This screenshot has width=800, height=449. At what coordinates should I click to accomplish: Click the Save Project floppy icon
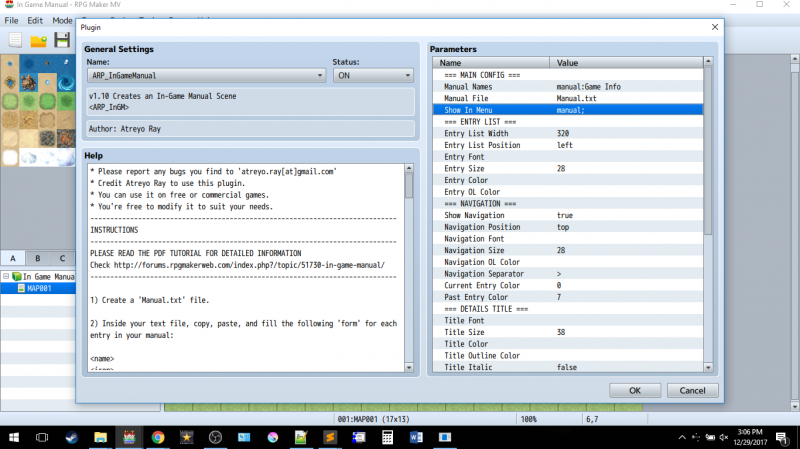coord(62,40)
